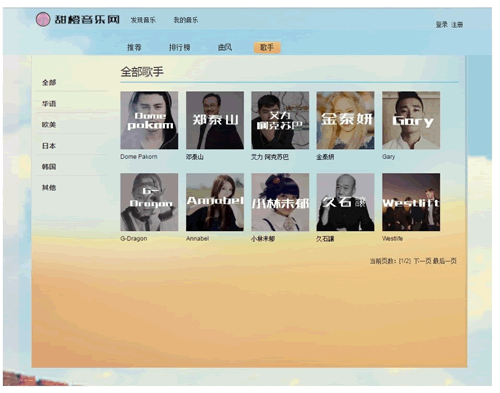Open 发现音乐 in top navigation
Image resolution: width=500 pixels, height=393 pixels.
[143, 20]
